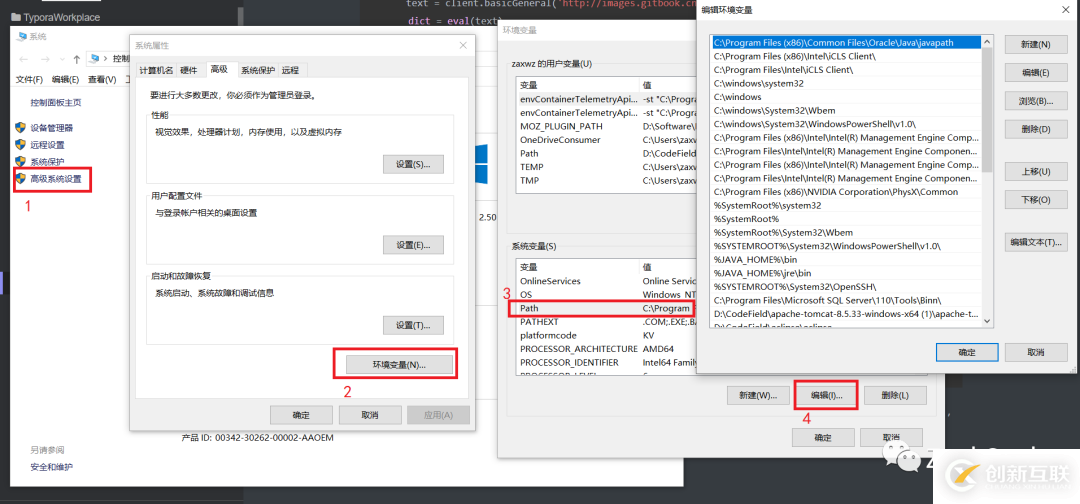Select the %JAVA_HOME%\bin entry
This screenshot has width=1080, height=504.
pyautogui.click(x=846, y=260)
